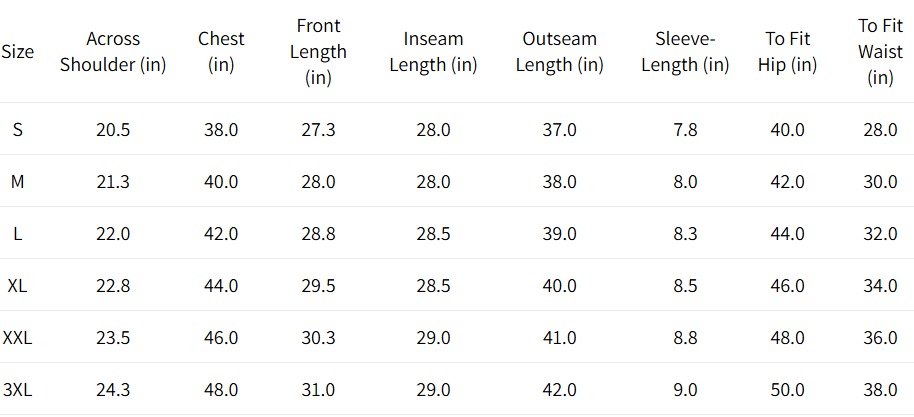Select the 31.0 front length cell
Viewport: 914px width, 417px height.
[x=318, y=389]
